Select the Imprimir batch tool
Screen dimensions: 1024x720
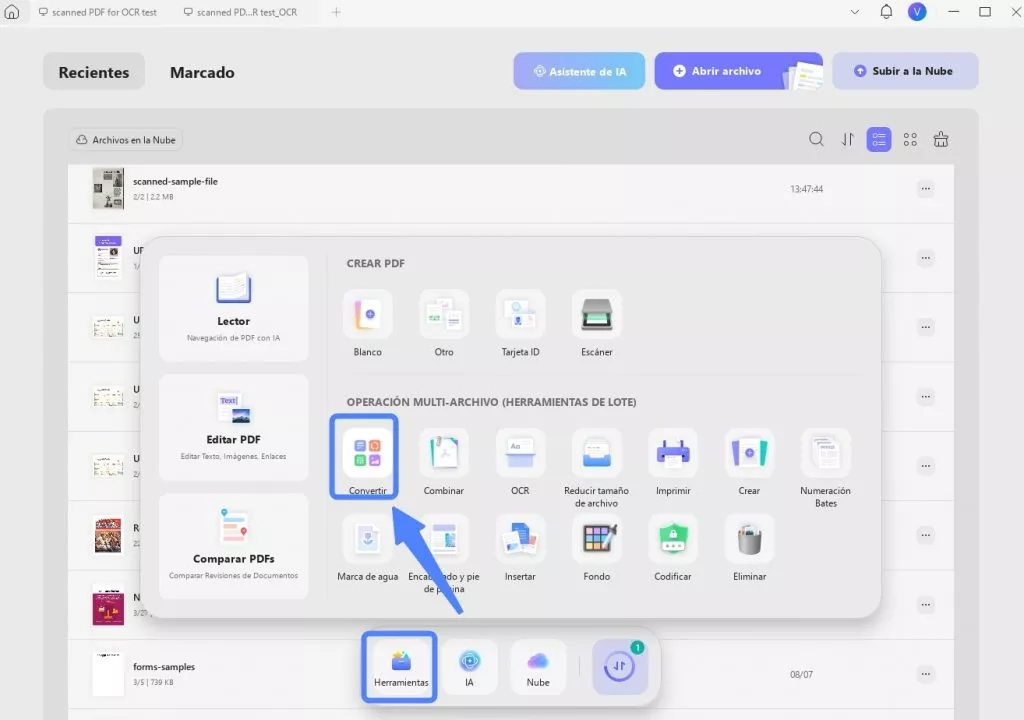673,460
